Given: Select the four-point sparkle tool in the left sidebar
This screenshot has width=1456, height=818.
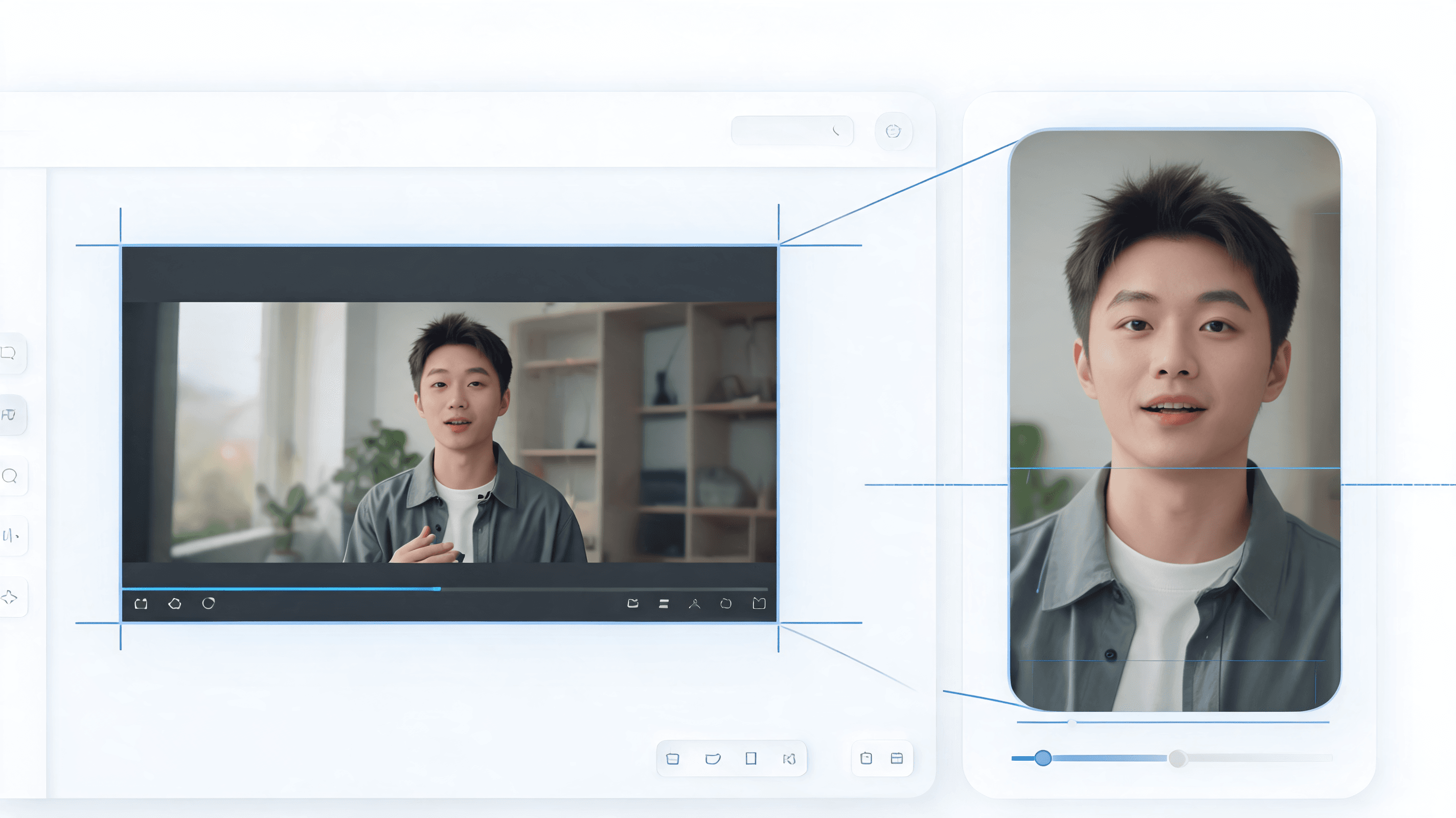Looking at the screenshot, I should (x=9, y=597).
